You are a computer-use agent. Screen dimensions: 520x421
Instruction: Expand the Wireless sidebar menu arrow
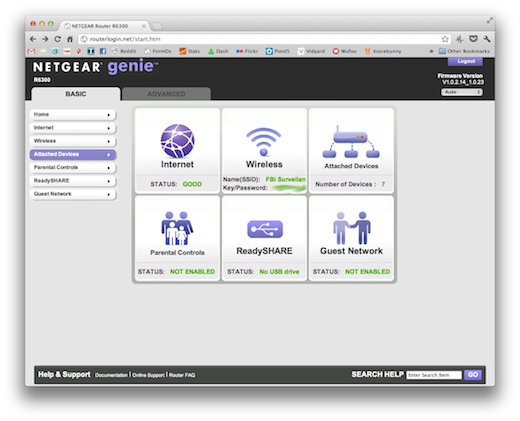pos(109,141)
